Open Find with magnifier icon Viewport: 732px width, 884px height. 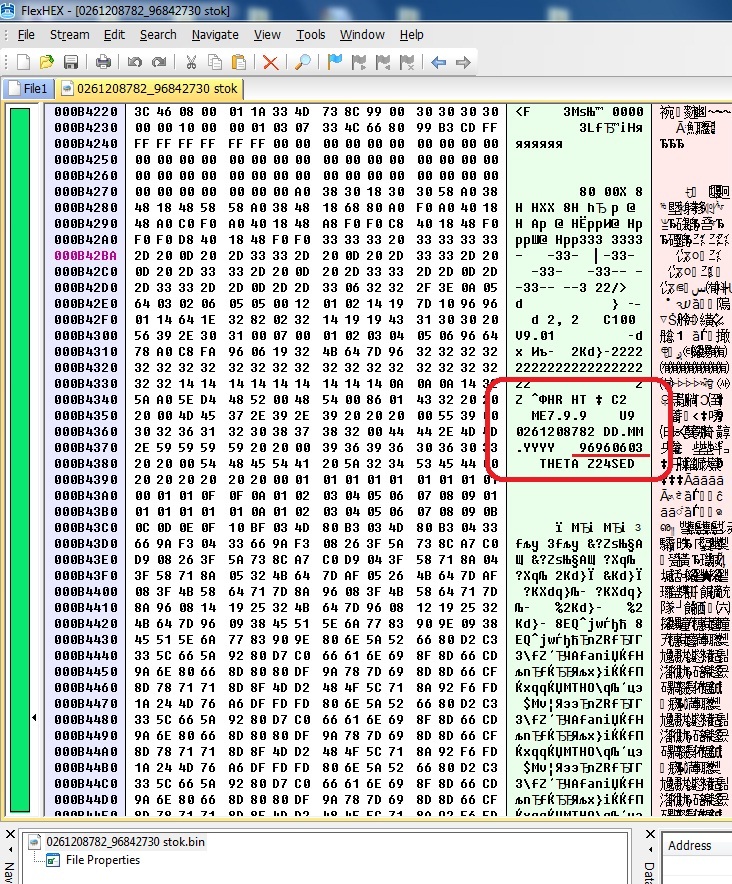[303, 62]
